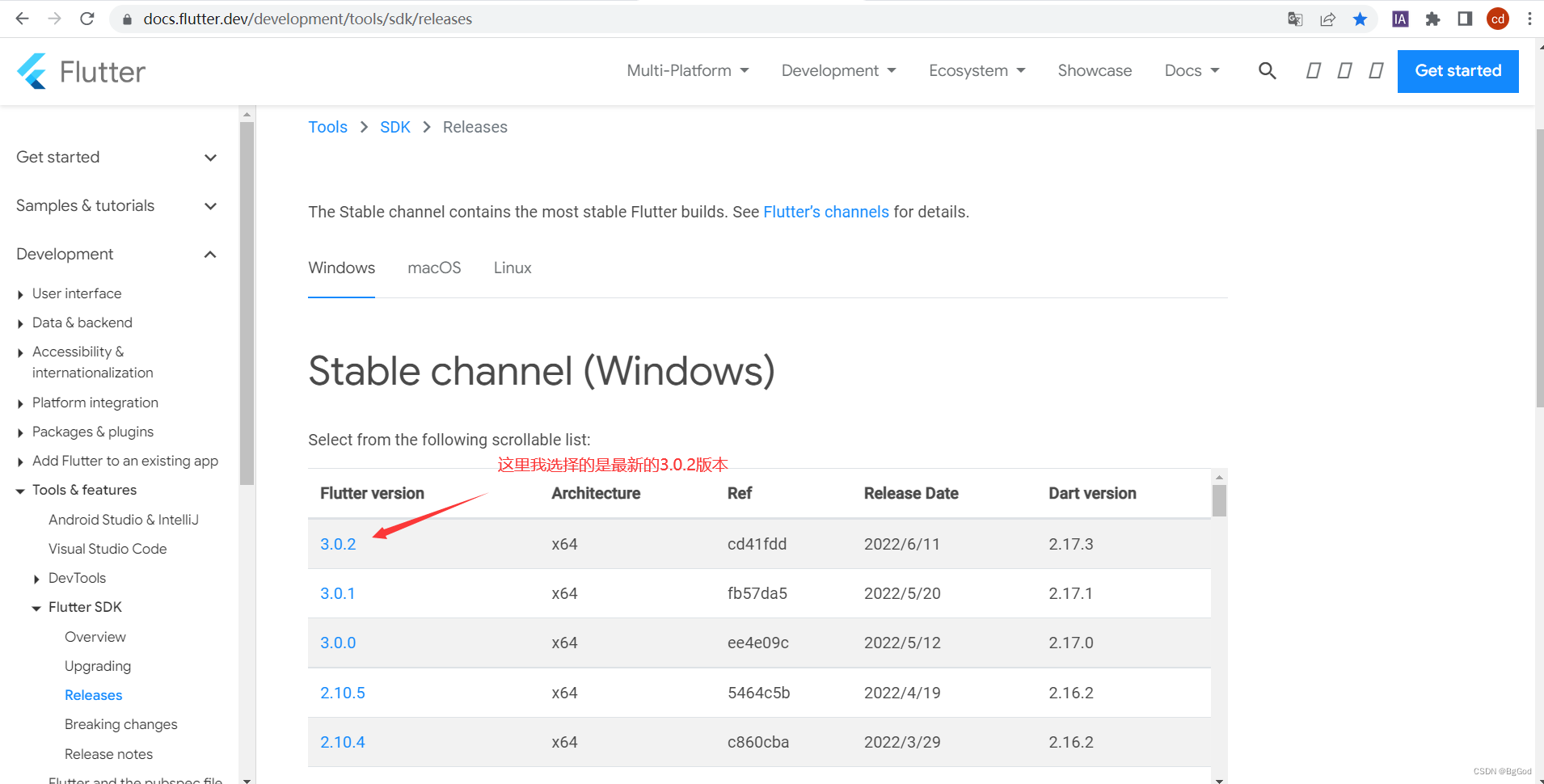
Task: Switch to the macOS tab
Action: (x=434, y=268)
